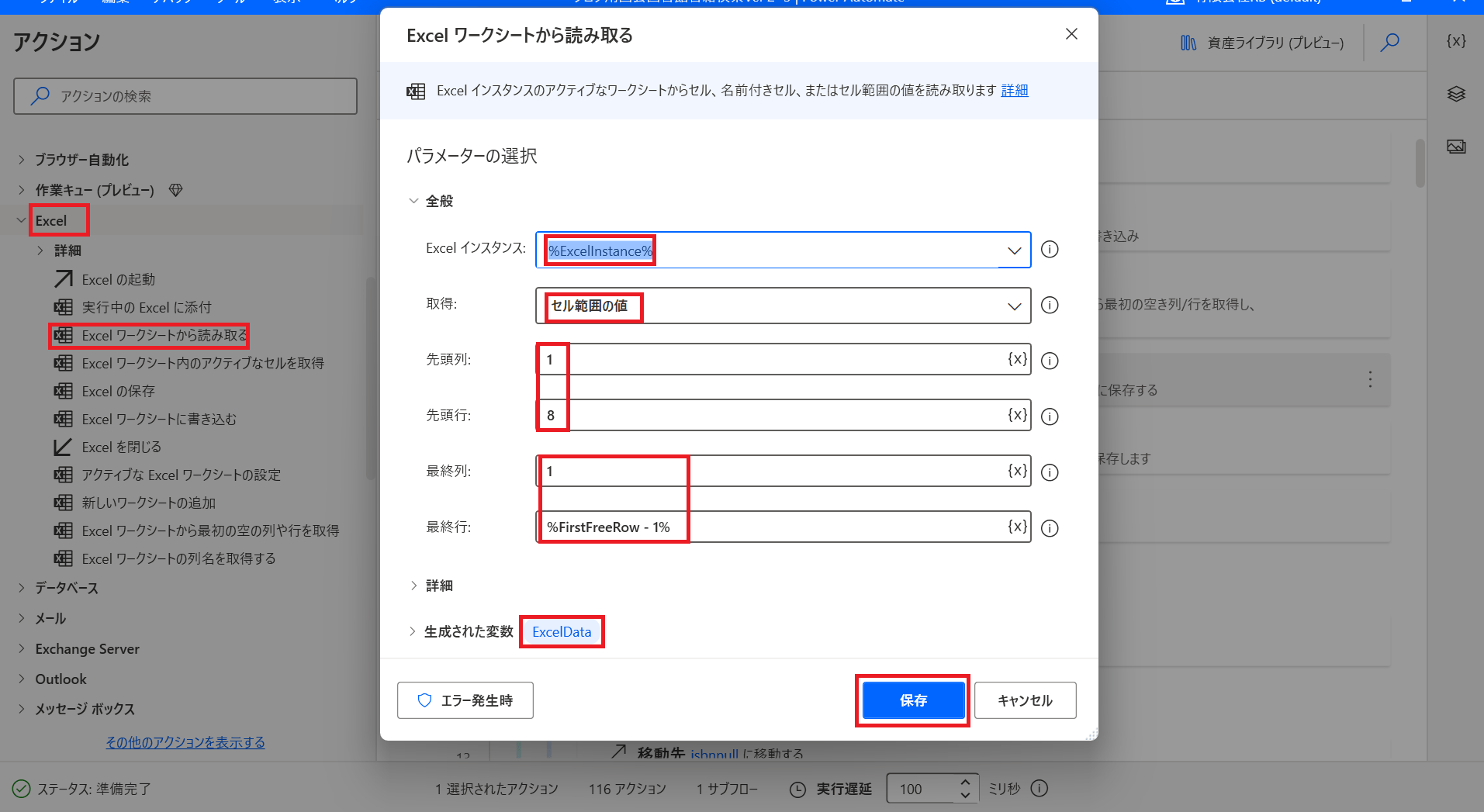Select 実行中の Excel に添付 action icon

pos(63,307)
